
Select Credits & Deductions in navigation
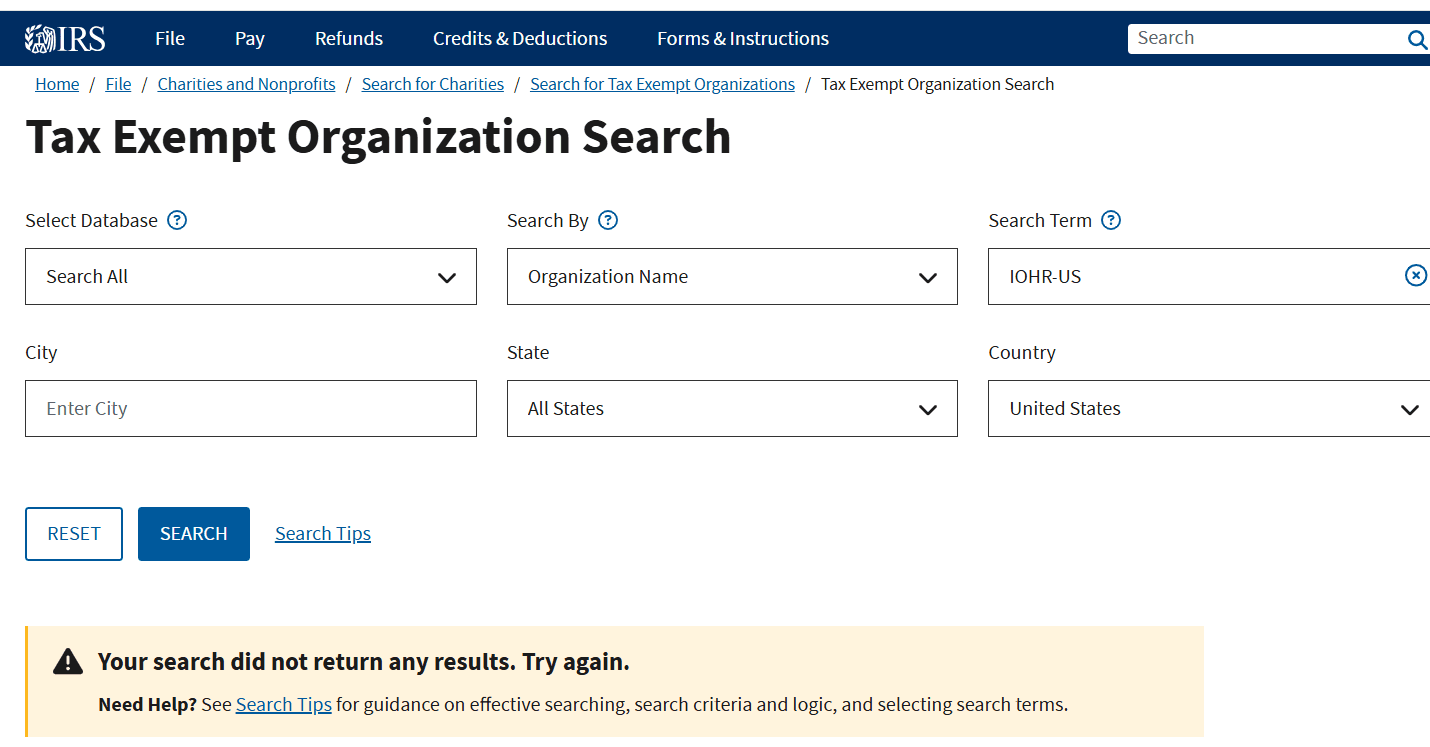[x=520, y=39]
